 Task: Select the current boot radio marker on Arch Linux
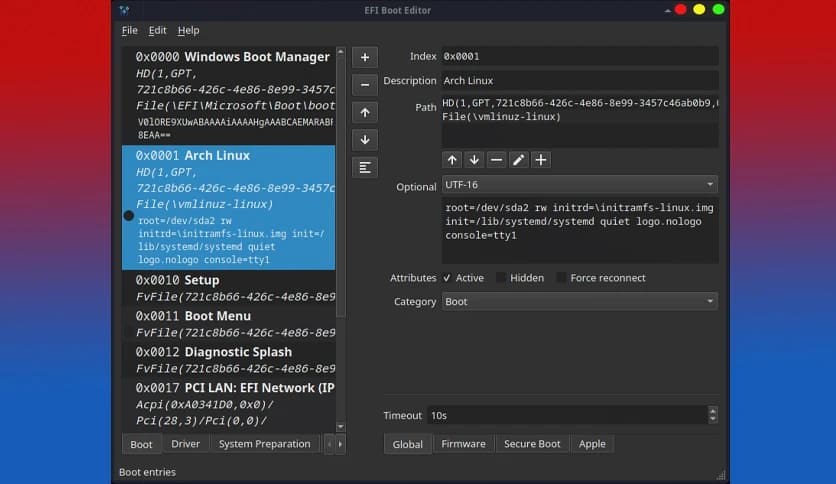pyautogui.click(x=128, y=215)
